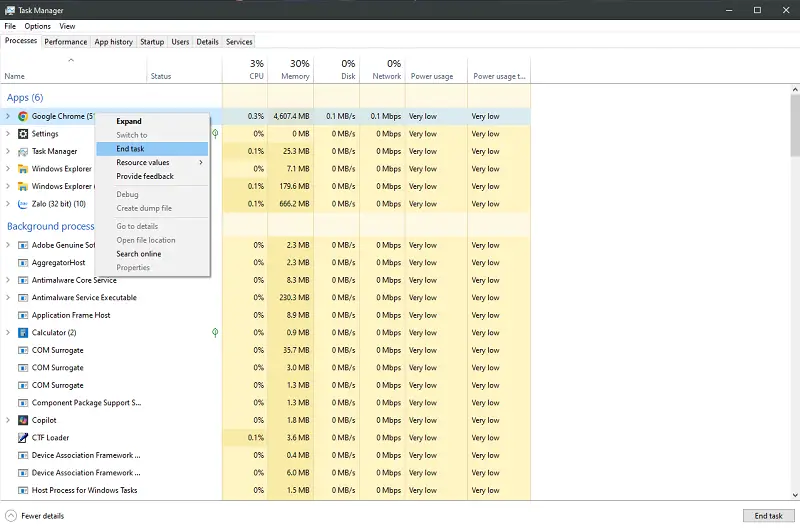Click the Status column header

click(184, 70)
